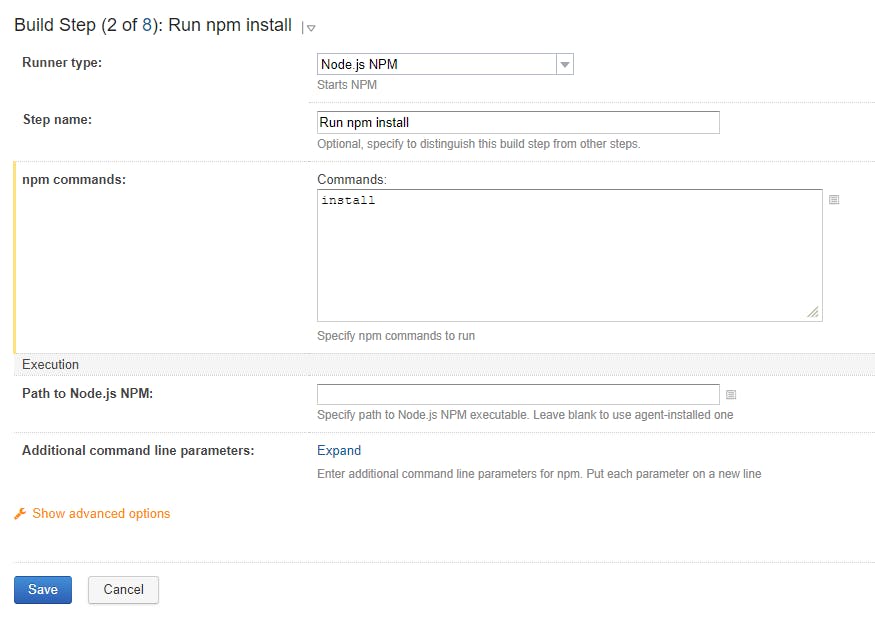Open the build step title dropdown arrow

[311, 27]
